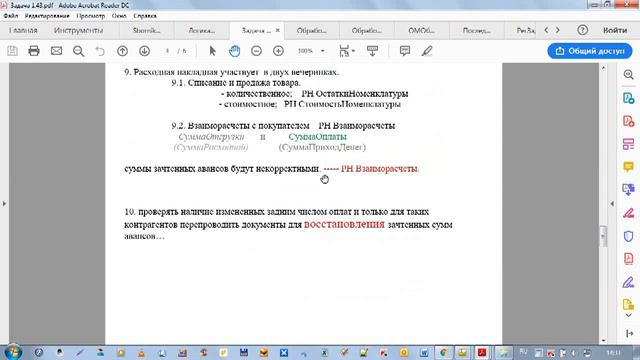
Task: Show previous tabs with left chevron
Action: (546, 30)
